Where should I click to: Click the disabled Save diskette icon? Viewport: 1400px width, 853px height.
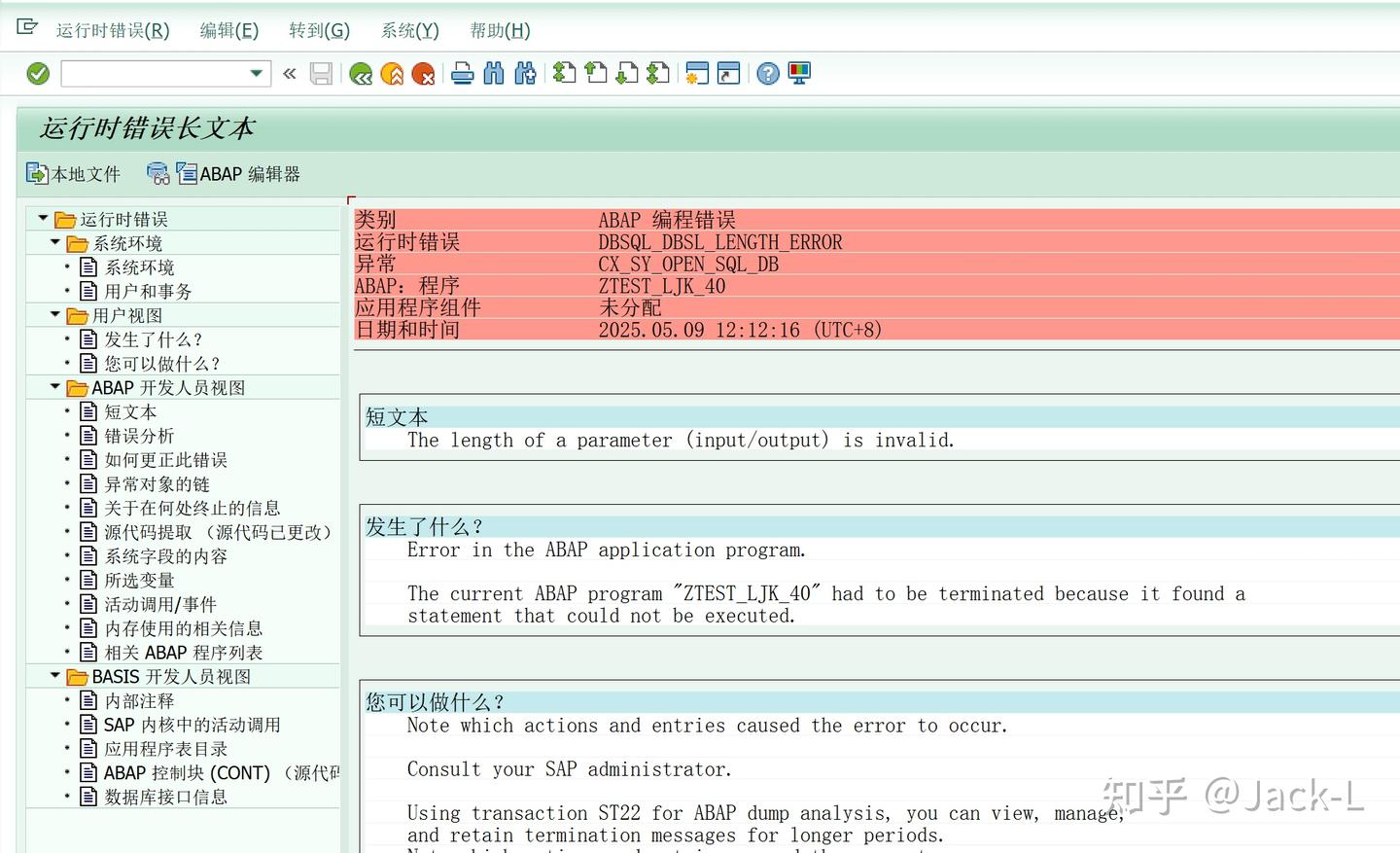click(321, 74)
